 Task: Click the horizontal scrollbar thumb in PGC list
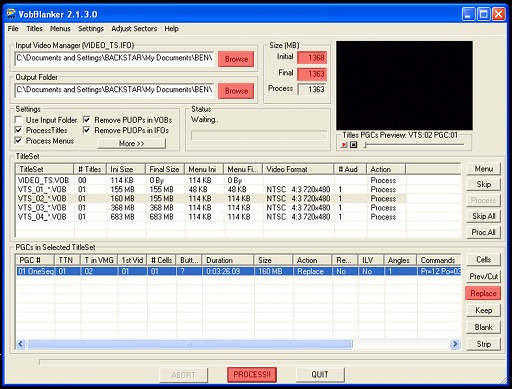pos(190,344)
